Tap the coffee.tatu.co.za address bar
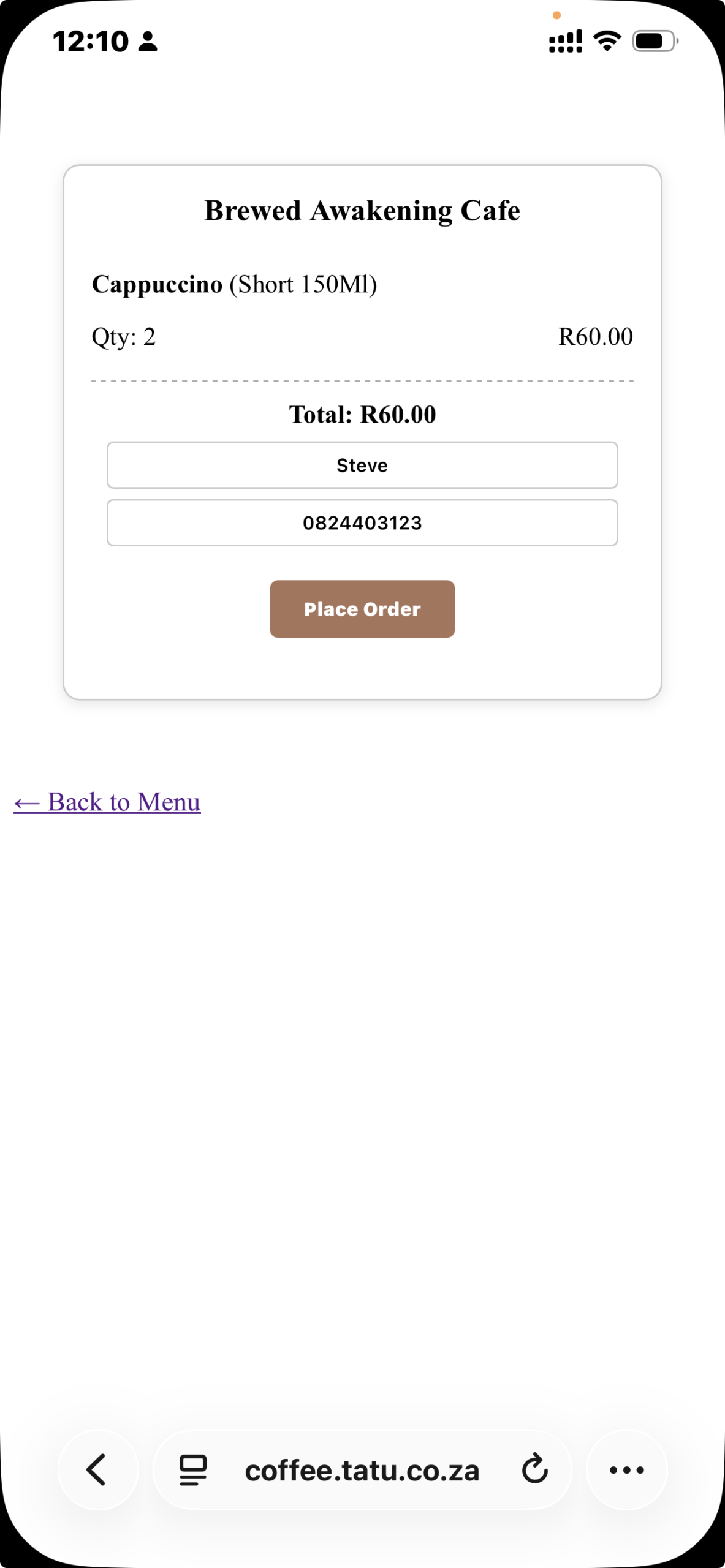The height and width of the screenshot is (1568, 725). coord(362,1470)
